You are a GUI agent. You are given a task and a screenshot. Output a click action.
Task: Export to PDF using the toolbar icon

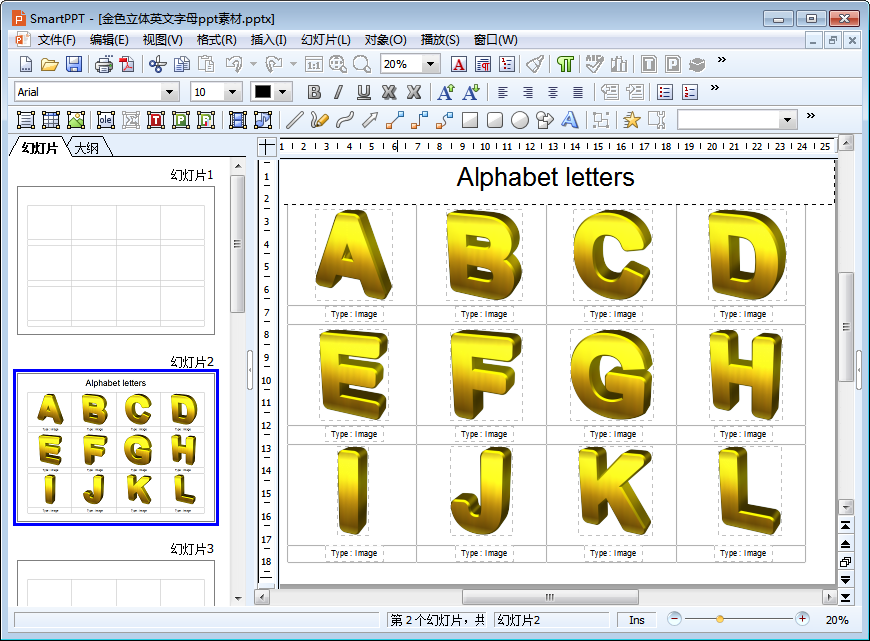tap(127, 64)
